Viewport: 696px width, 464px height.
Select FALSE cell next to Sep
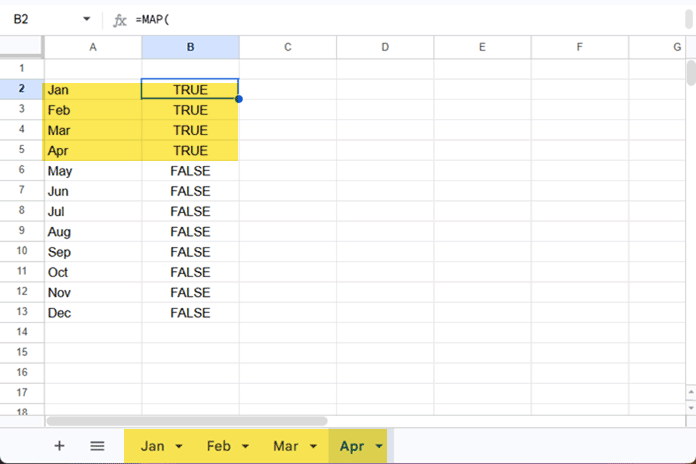click(190, 252)
